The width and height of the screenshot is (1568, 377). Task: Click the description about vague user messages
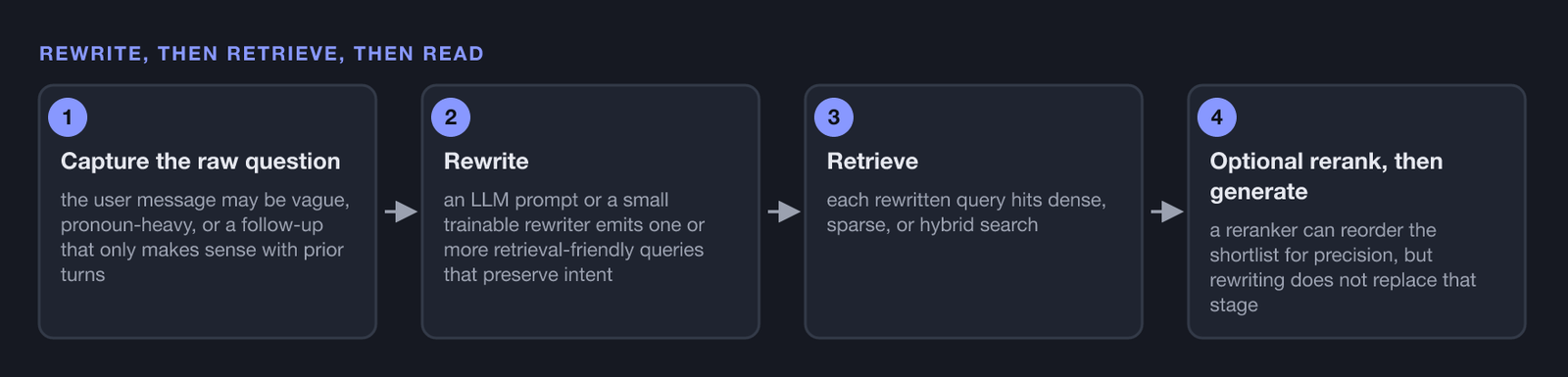click(x=205, y=237)
